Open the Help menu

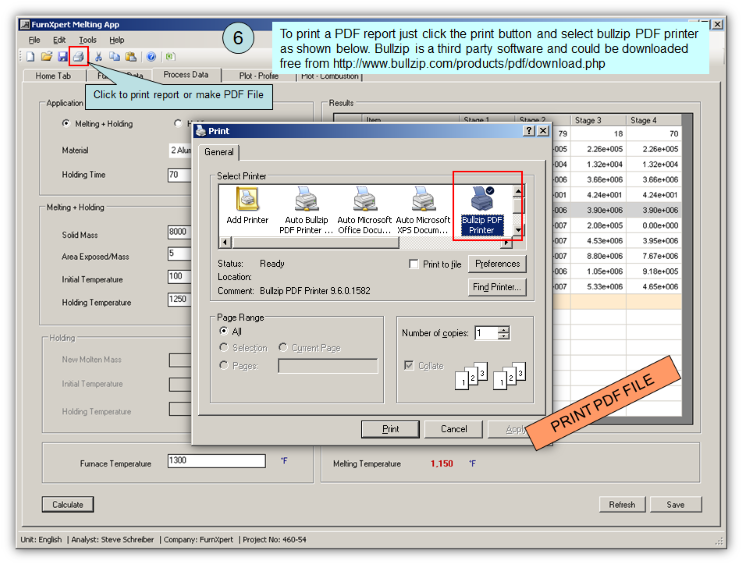[x=117, y=40]
